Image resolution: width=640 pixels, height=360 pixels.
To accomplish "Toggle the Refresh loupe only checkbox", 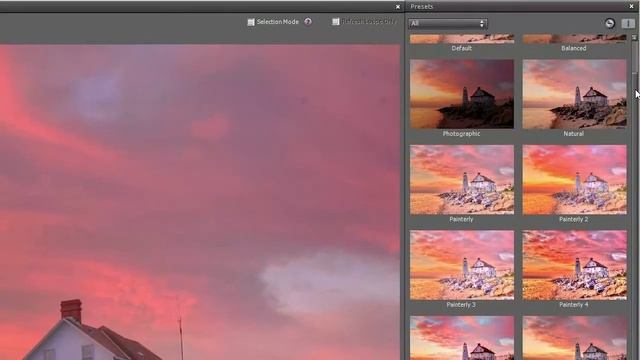I will tap(336, 22).
